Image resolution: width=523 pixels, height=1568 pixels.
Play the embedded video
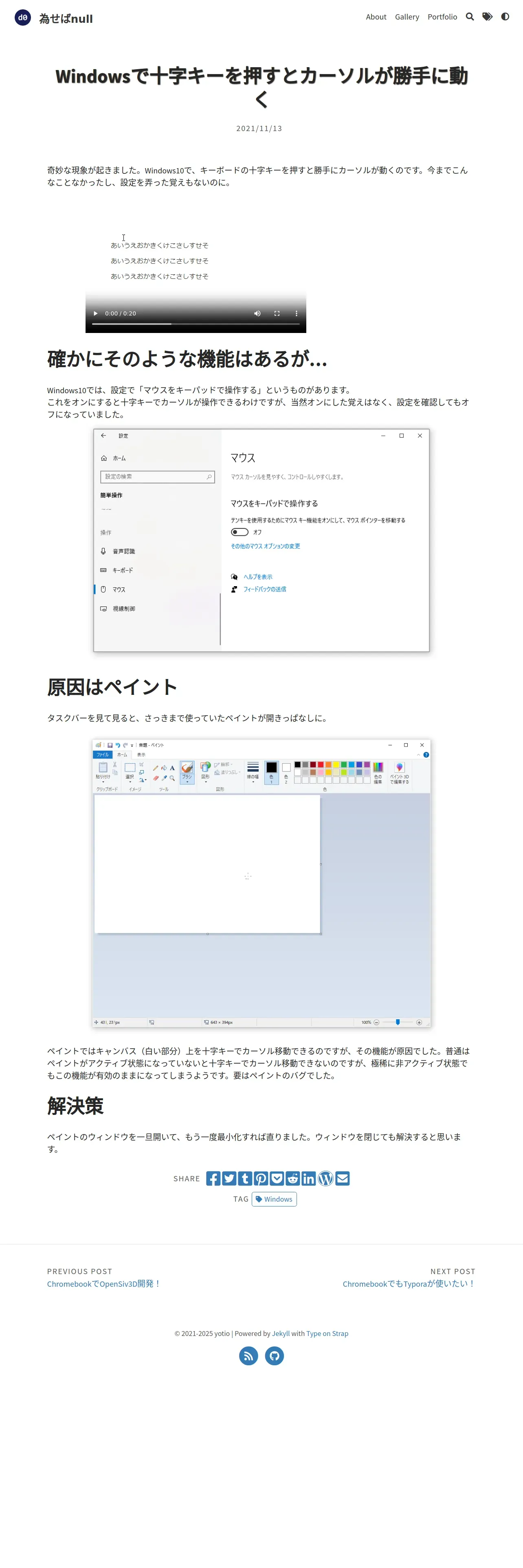(x=96, y=313)
